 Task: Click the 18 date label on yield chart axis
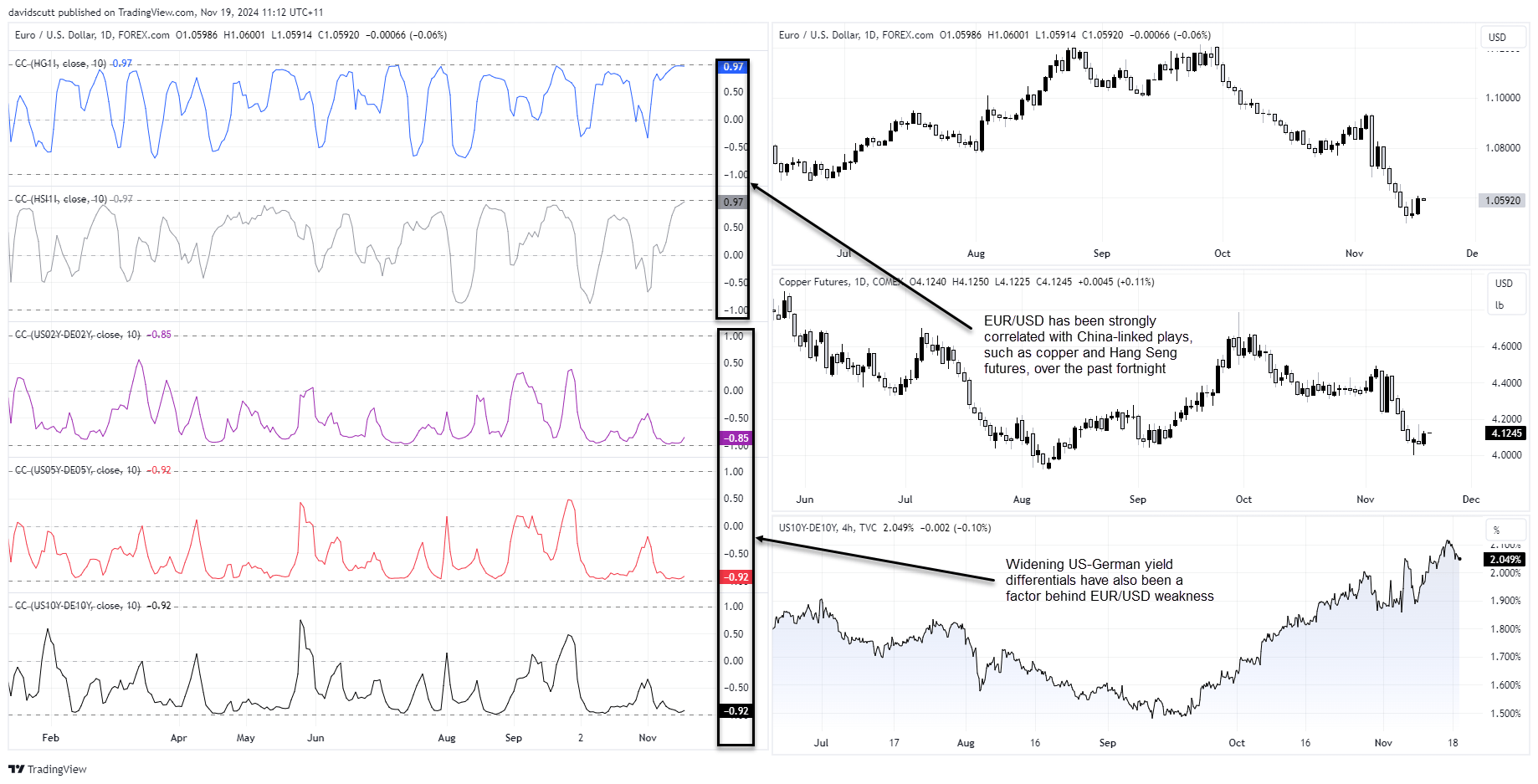1453,743
